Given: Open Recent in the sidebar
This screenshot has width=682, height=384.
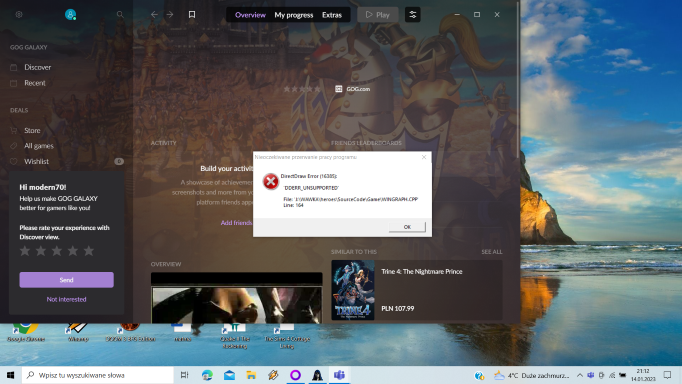Looking at the screenshot, I should tap(35, 83).
